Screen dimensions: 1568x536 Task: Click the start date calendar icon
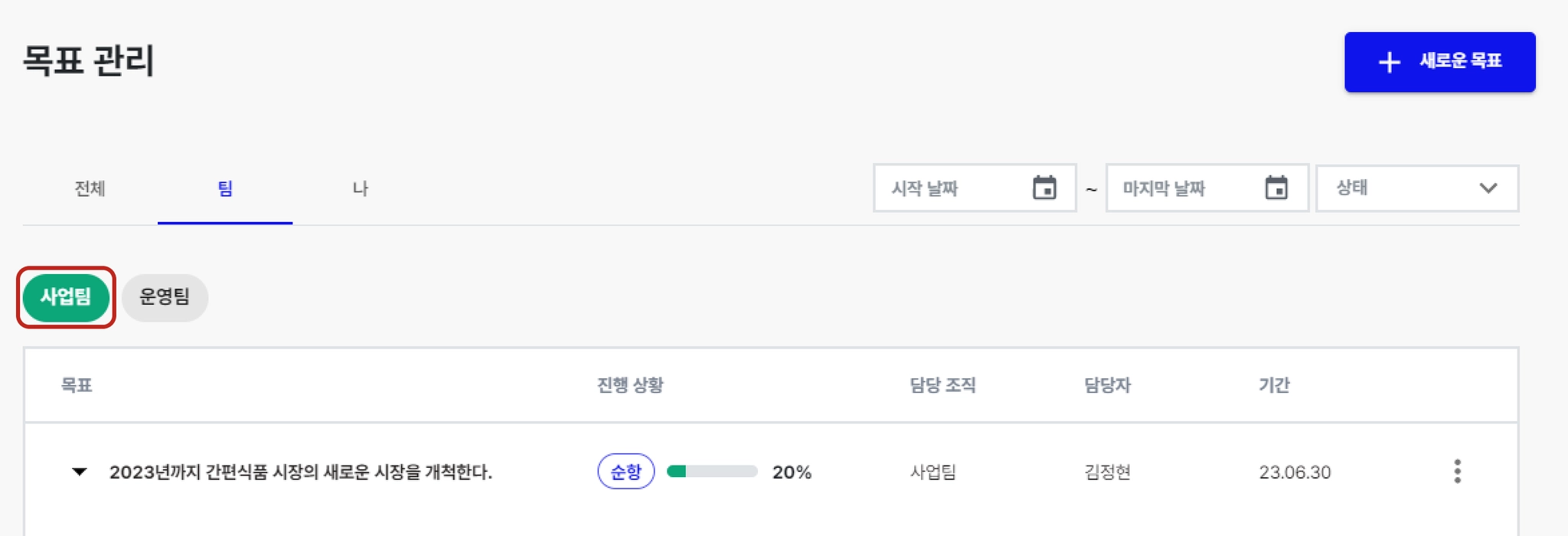(x=1044, y=188)
